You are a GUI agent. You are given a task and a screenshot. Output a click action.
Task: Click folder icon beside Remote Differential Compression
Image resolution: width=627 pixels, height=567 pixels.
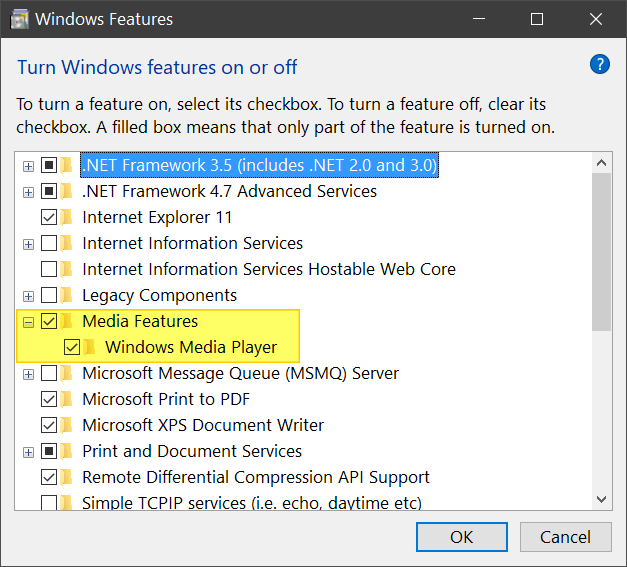(x=67, y=477)
